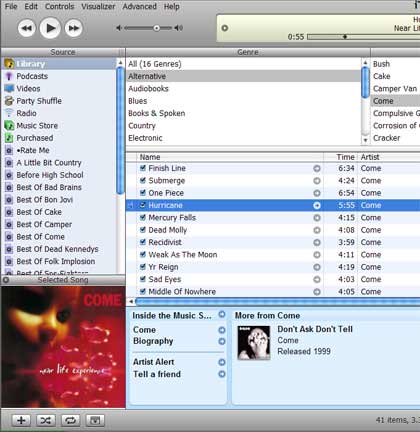Click the rewind previous track button

click(x=26, y=28)
